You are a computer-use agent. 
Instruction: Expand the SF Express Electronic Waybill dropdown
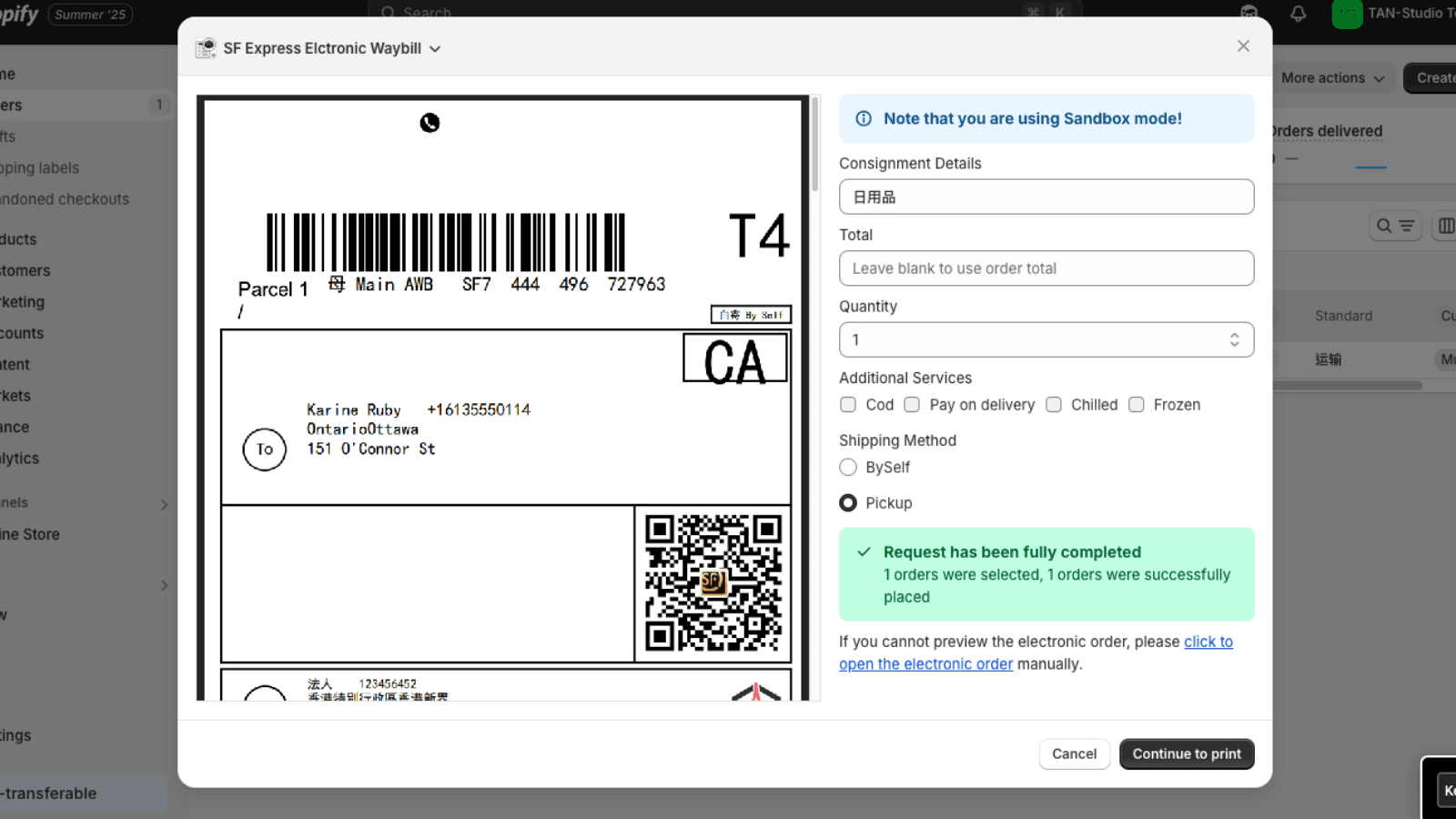click(x=435, y=49)
